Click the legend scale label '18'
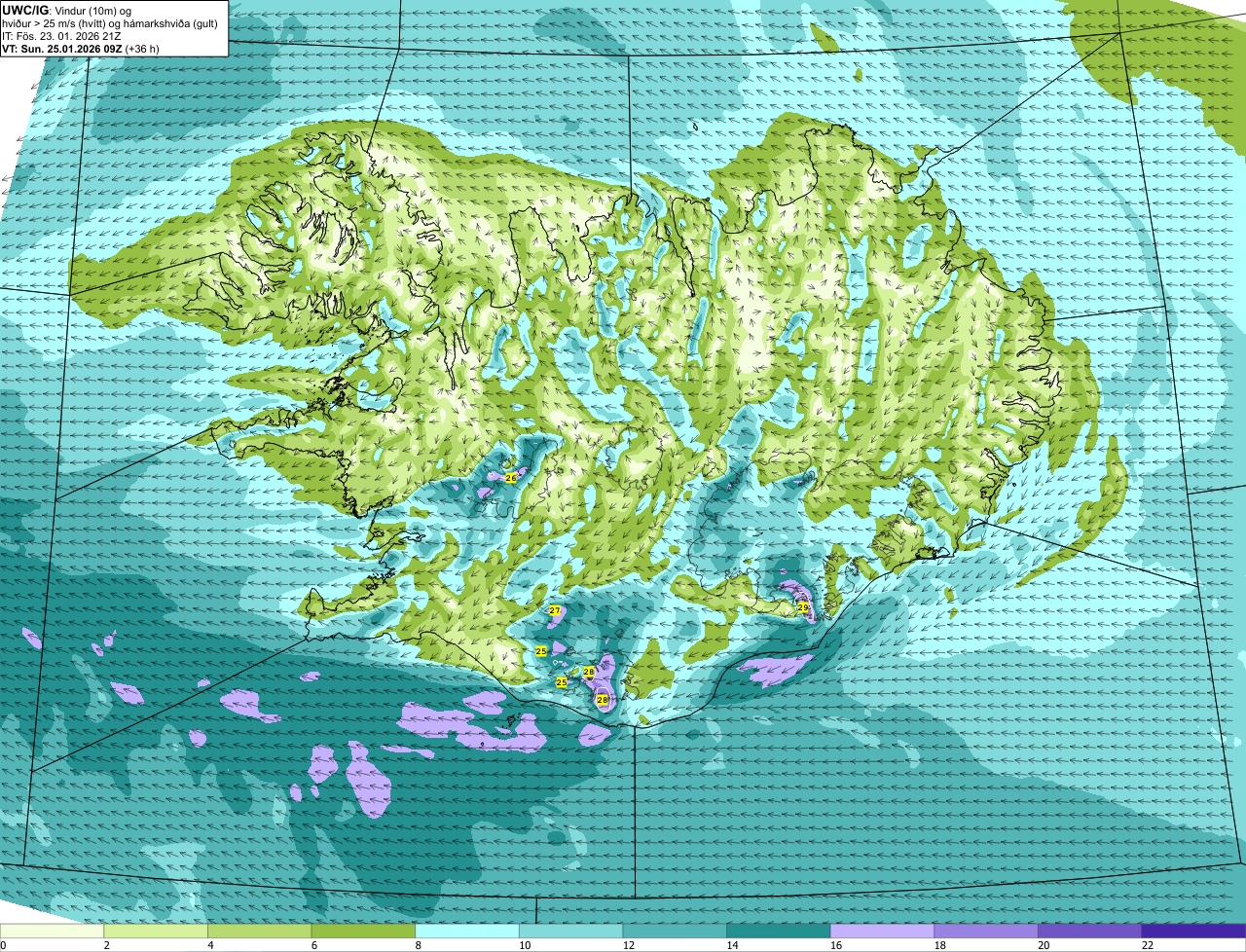Image resolution: width=1246 pixels, height=952 pixels. [x=939, y=945]
